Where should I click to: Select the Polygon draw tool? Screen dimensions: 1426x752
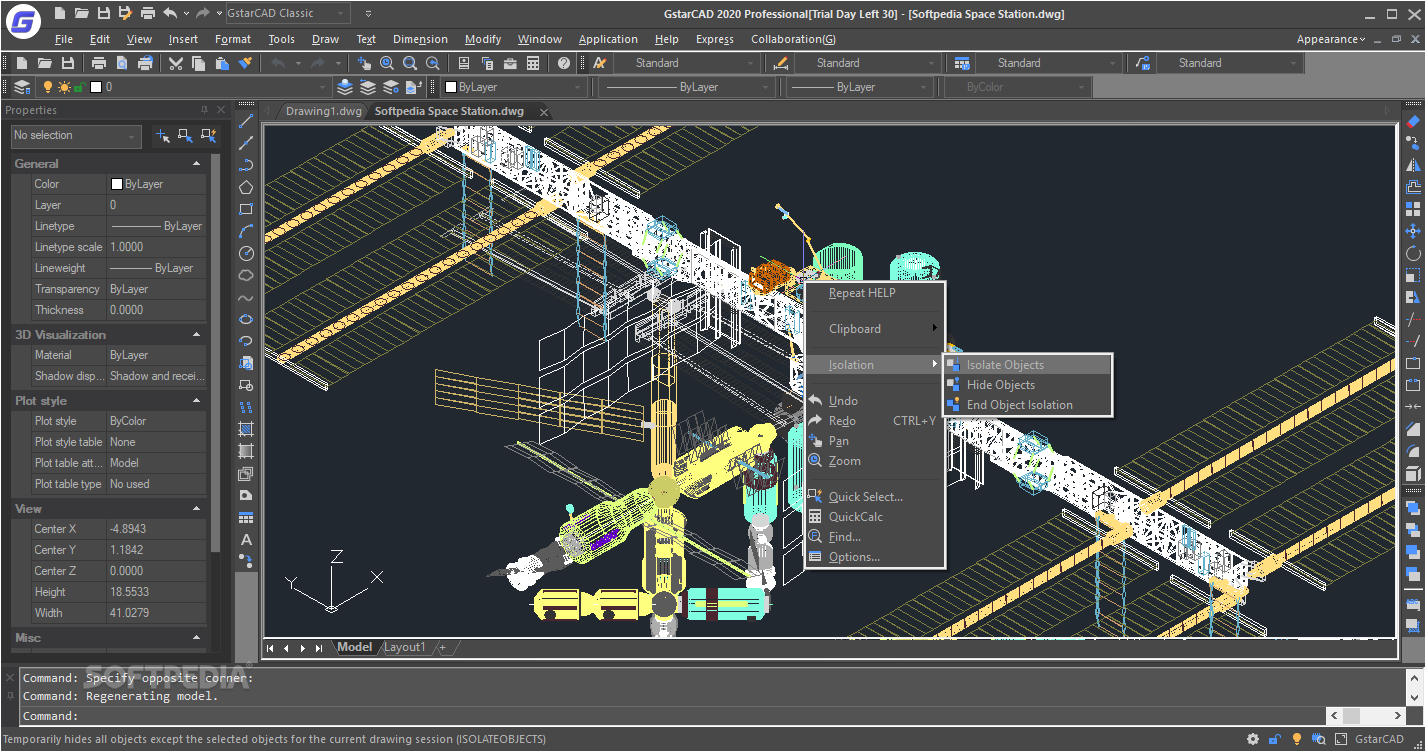point(246,187)
